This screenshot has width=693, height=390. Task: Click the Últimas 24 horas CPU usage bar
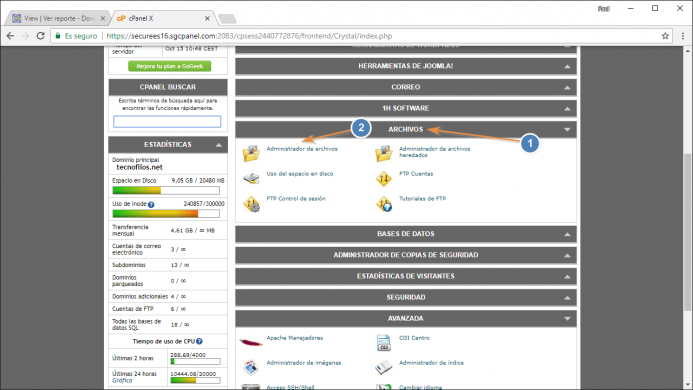[195, 380]
